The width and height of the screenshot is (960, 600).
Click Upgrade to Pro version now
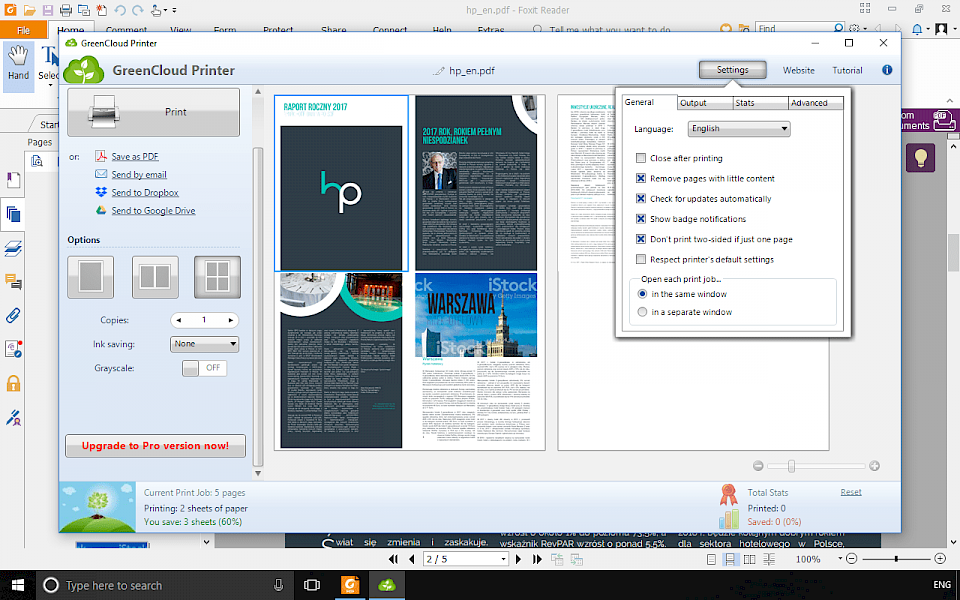point(156,446)
